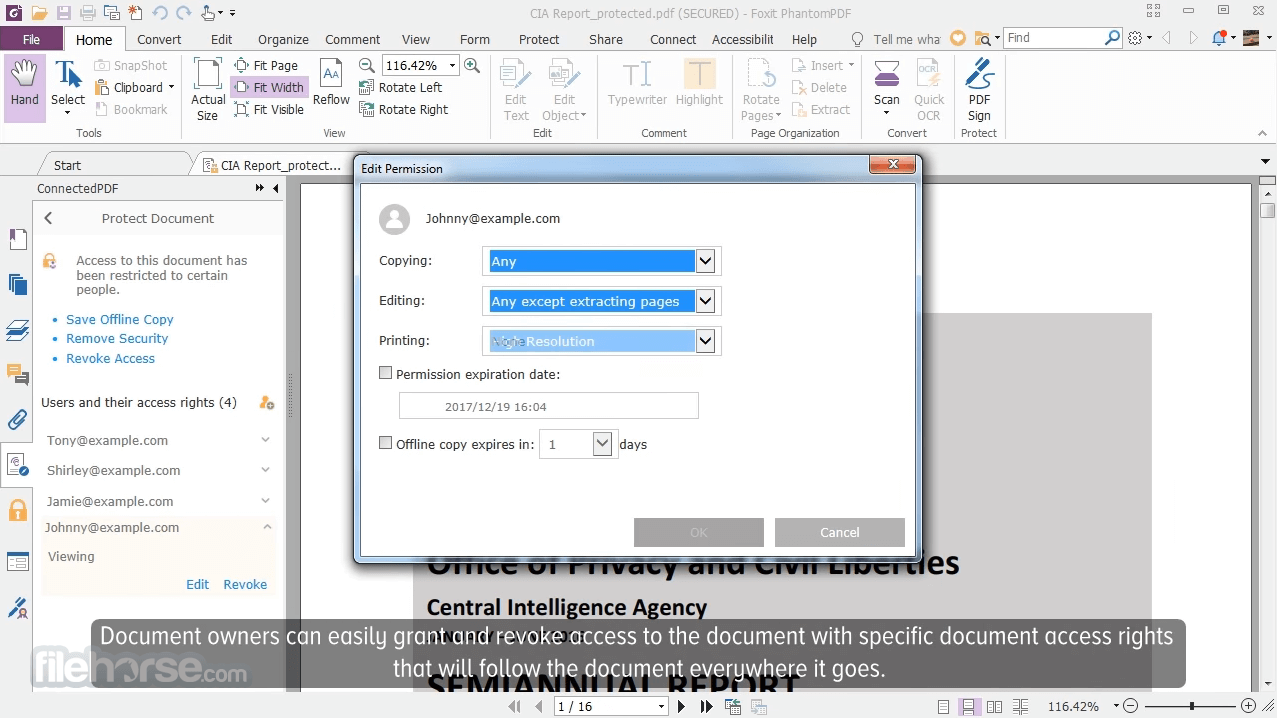Click Save Offline Copy link
Image resolution: width=1277 pixels, height=718 pixels.
[120, 319]
